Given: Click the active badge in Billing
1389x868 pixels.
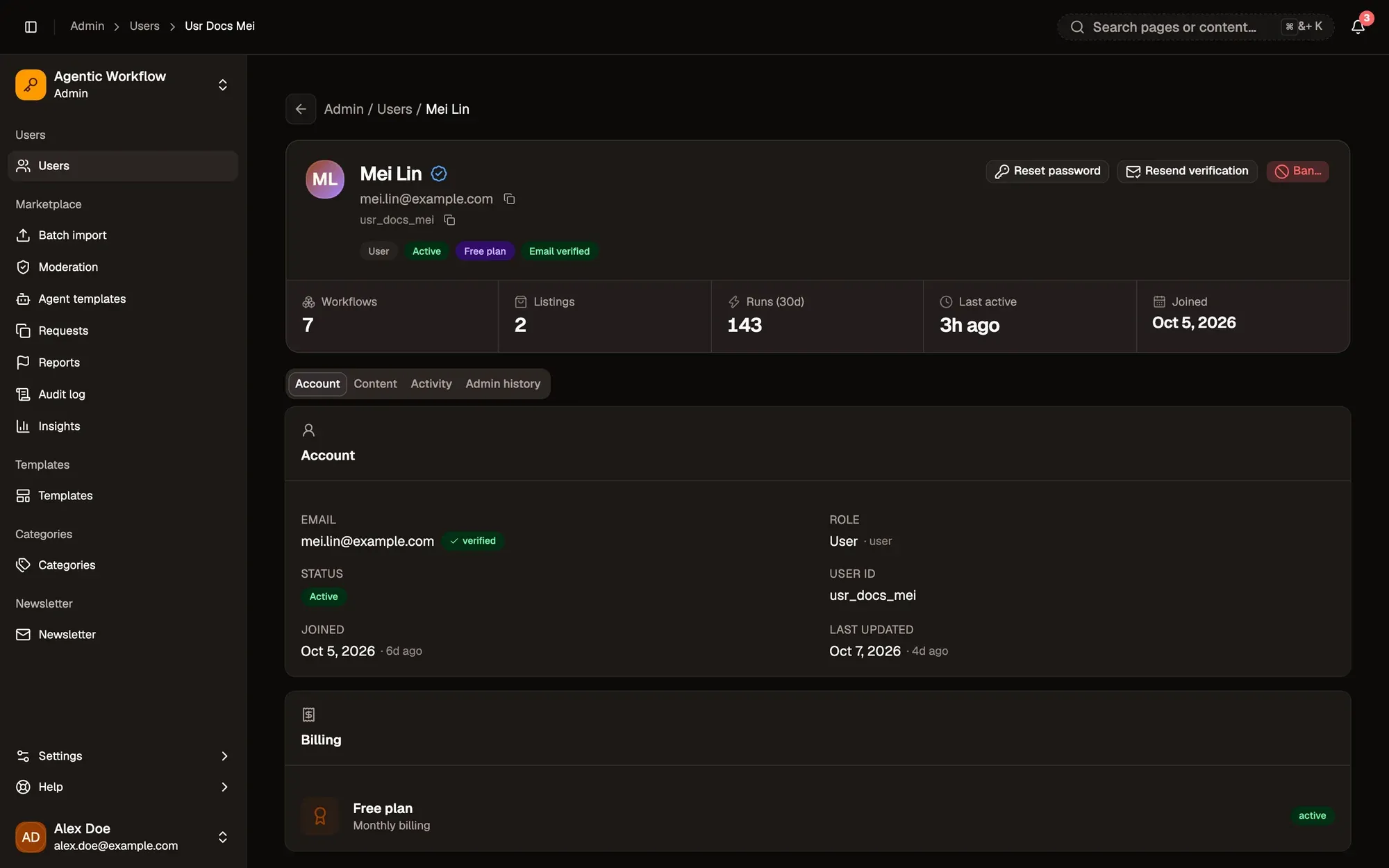Looking at the screenshot, I should point(1312,816).
